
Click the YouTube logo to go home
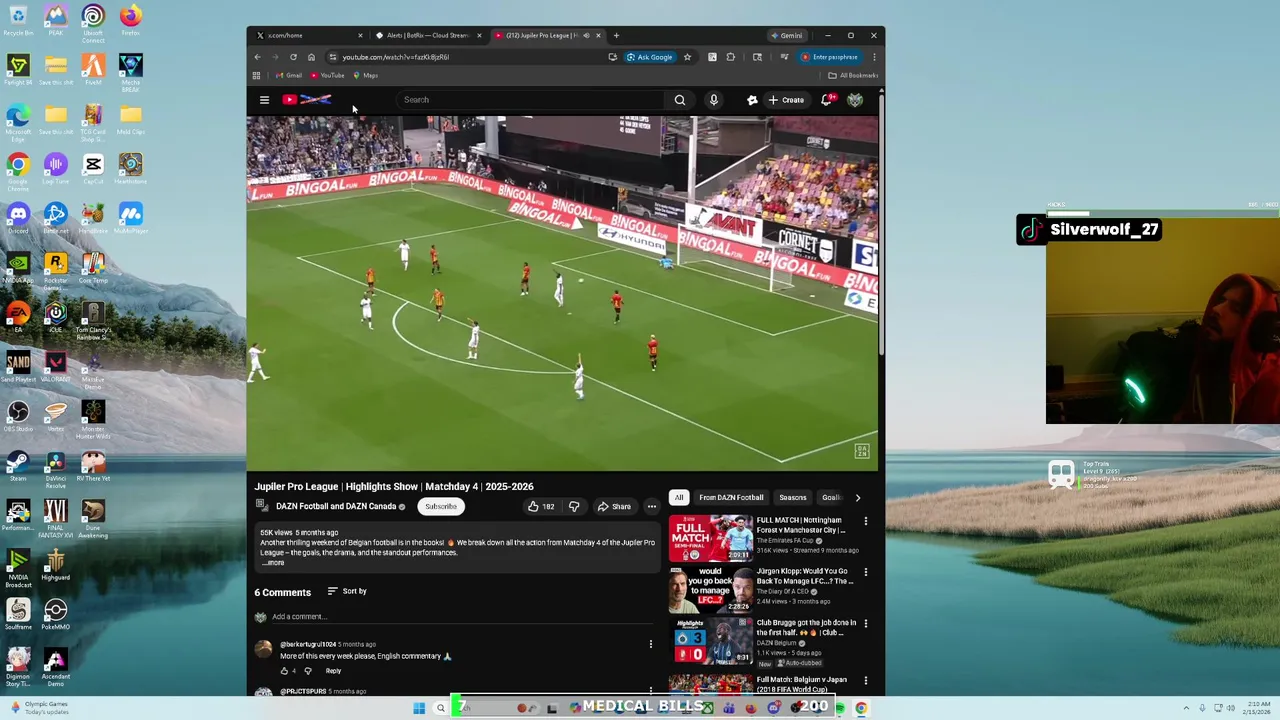pos(307,100)
